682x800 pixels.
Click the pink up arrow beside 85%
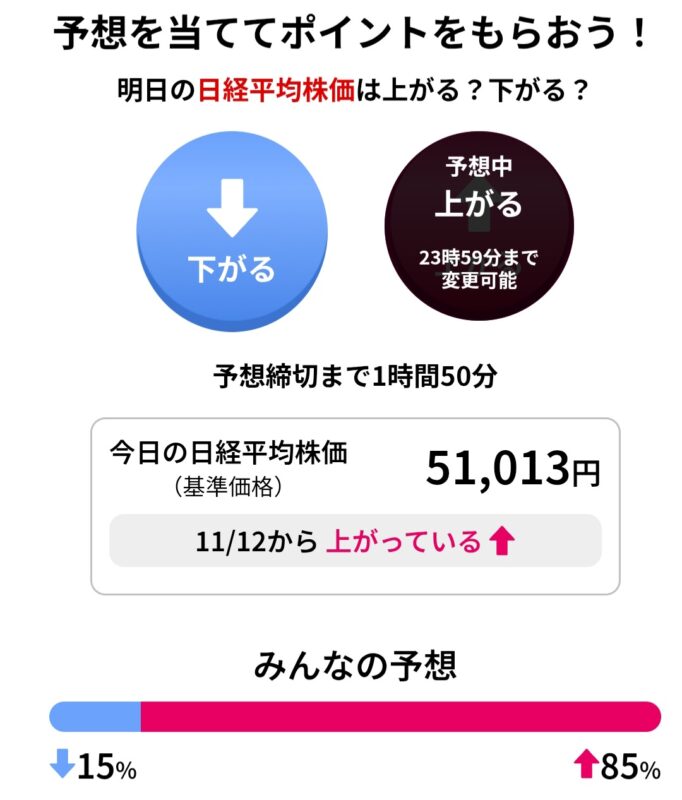[x=586, y=766]
